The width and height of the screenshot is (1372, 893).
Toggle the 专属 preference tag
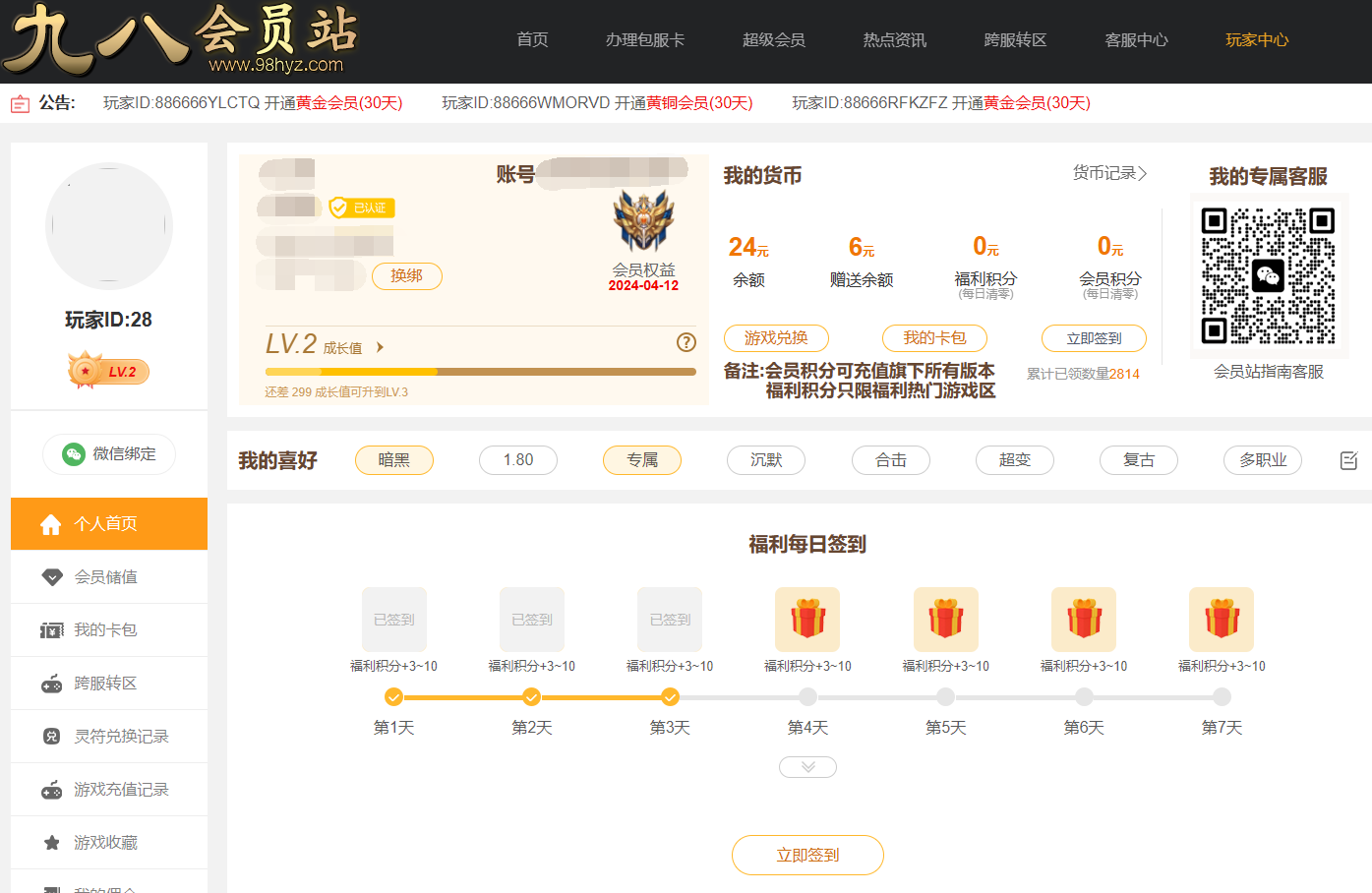pyautogui.click(x=642, y=460)
